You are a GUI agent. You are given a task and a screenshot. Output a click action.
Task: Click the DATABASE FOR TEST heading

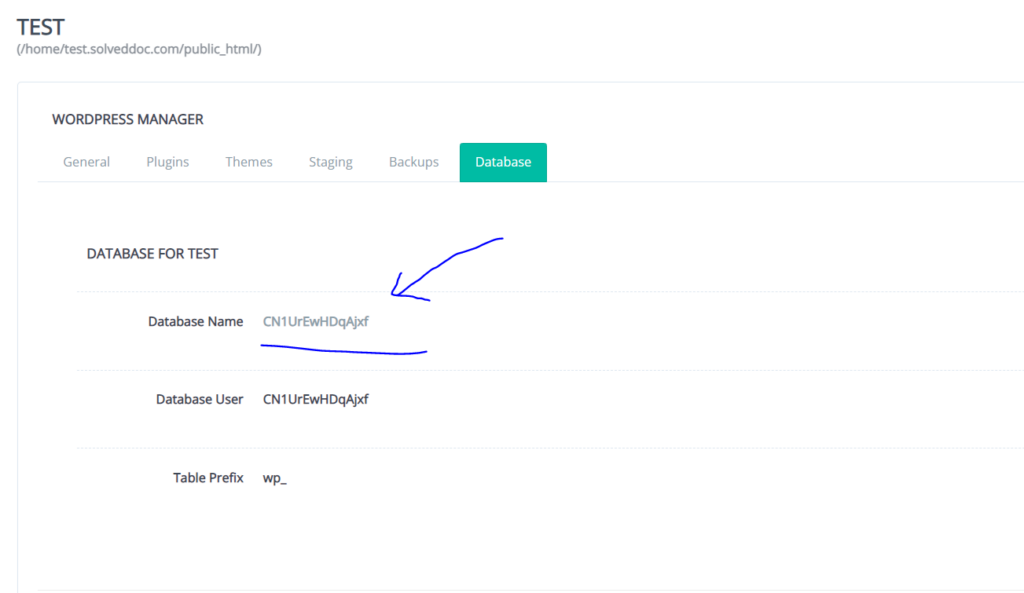pyautogui.click(x=152, y=253)
